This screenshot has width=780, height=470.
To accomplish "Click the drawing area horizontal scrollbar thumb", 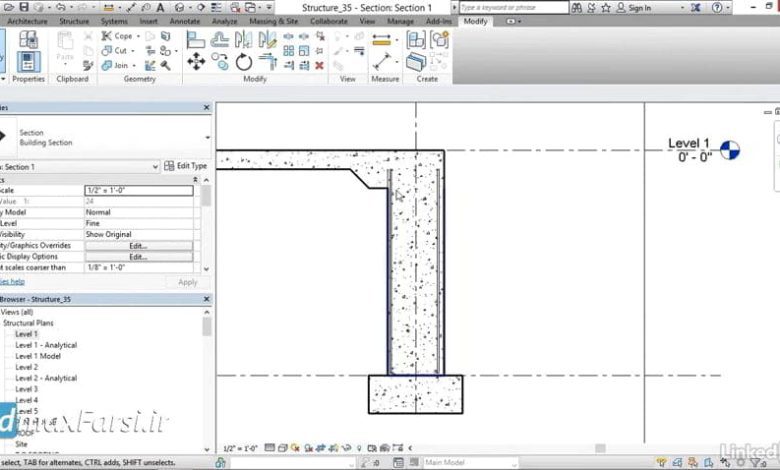I will coord(600,448).
